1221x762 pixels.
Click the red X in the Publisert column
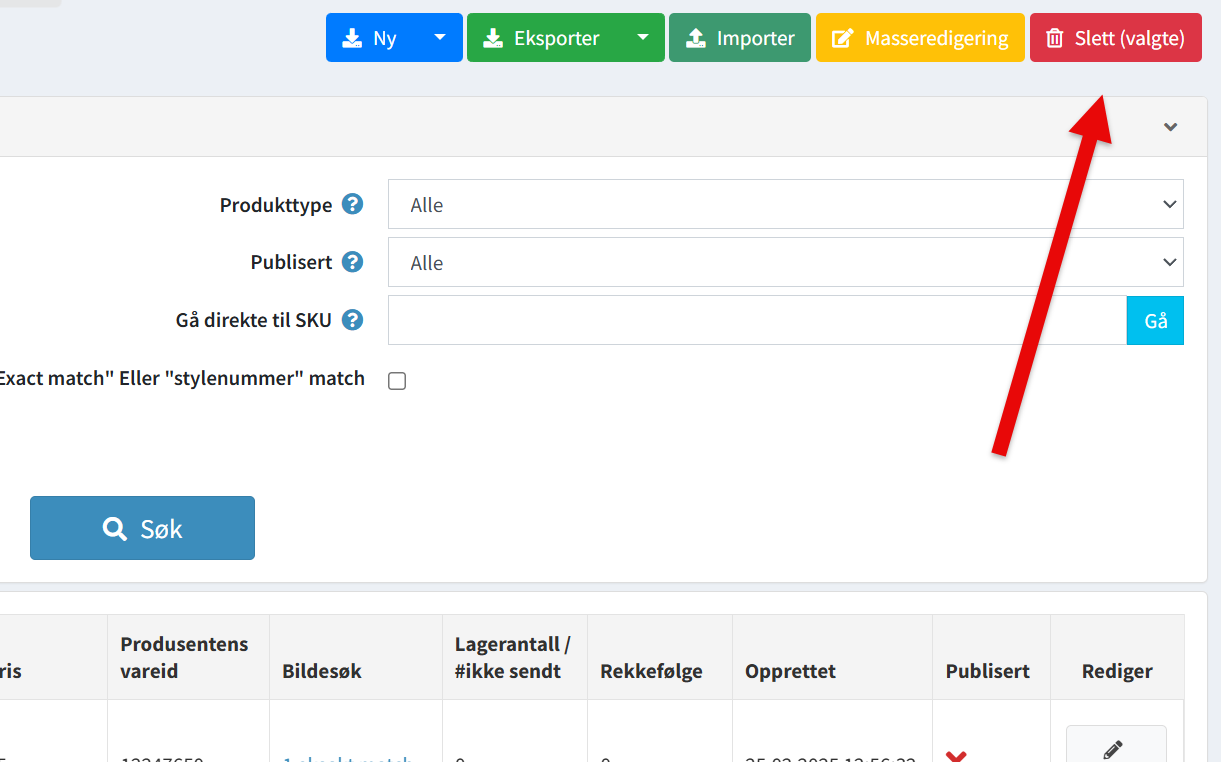point(955,755)
